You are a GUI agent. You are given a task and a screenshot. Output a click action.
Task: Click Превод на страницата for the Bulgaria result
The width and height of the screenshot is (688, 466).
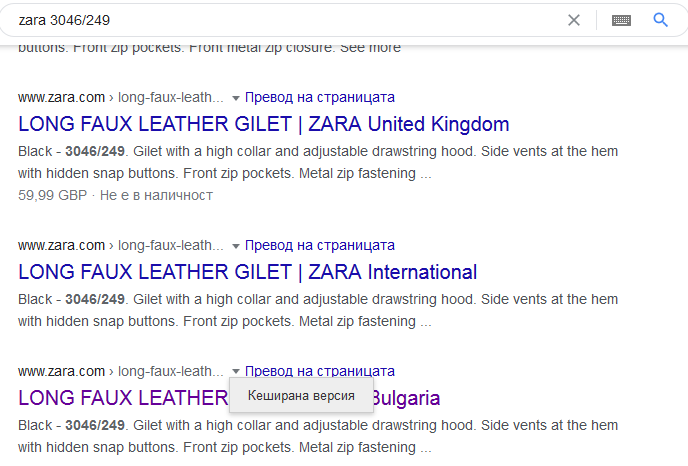(320, 370)
